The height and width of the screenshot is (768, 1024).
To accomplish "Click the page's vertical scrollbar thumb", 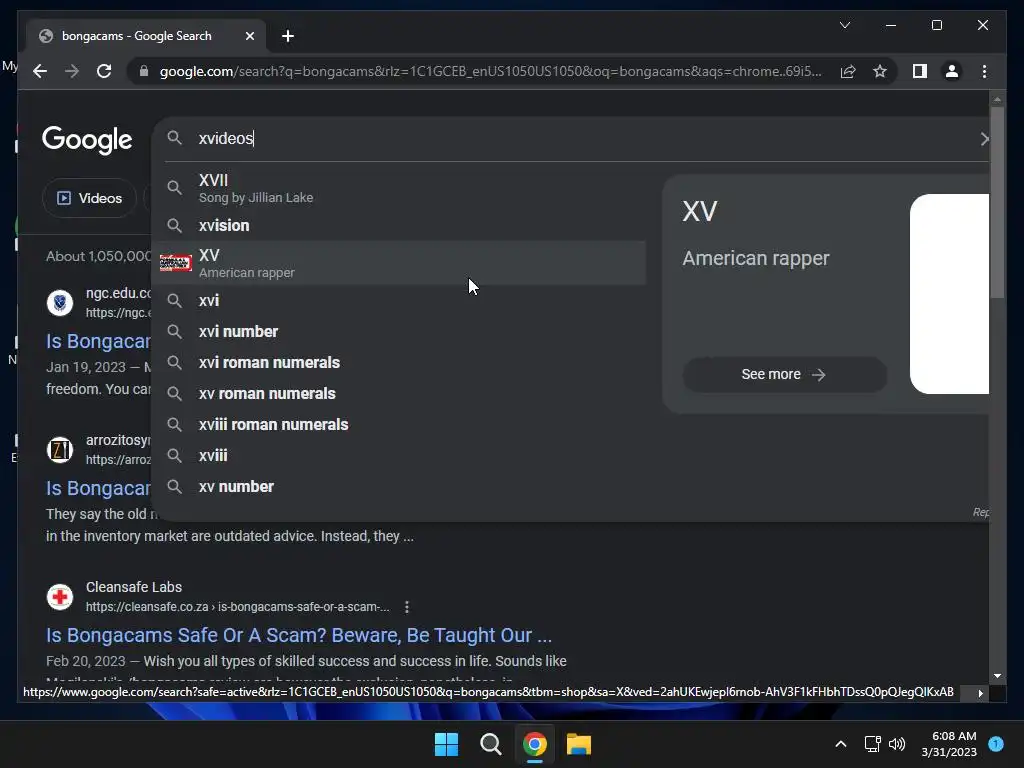I will pos(997,202).
